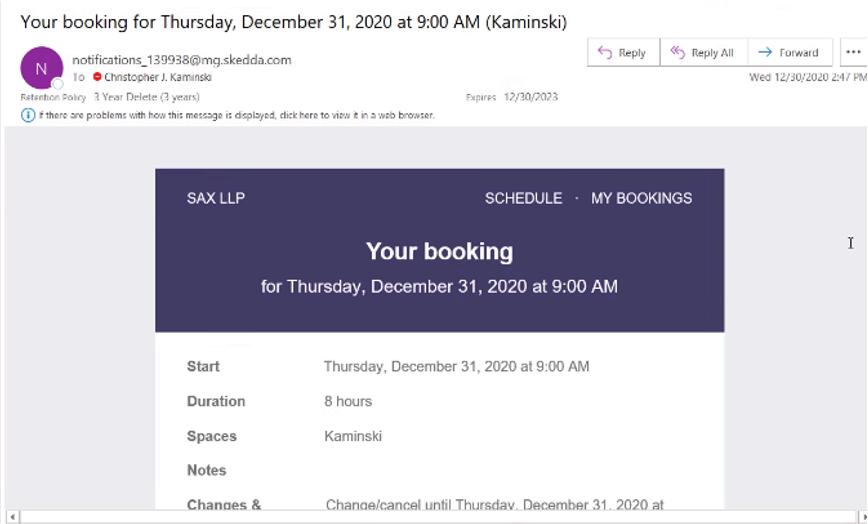Forward this booking email
Screen dimensions: 868x524
[x=788, y=53]
